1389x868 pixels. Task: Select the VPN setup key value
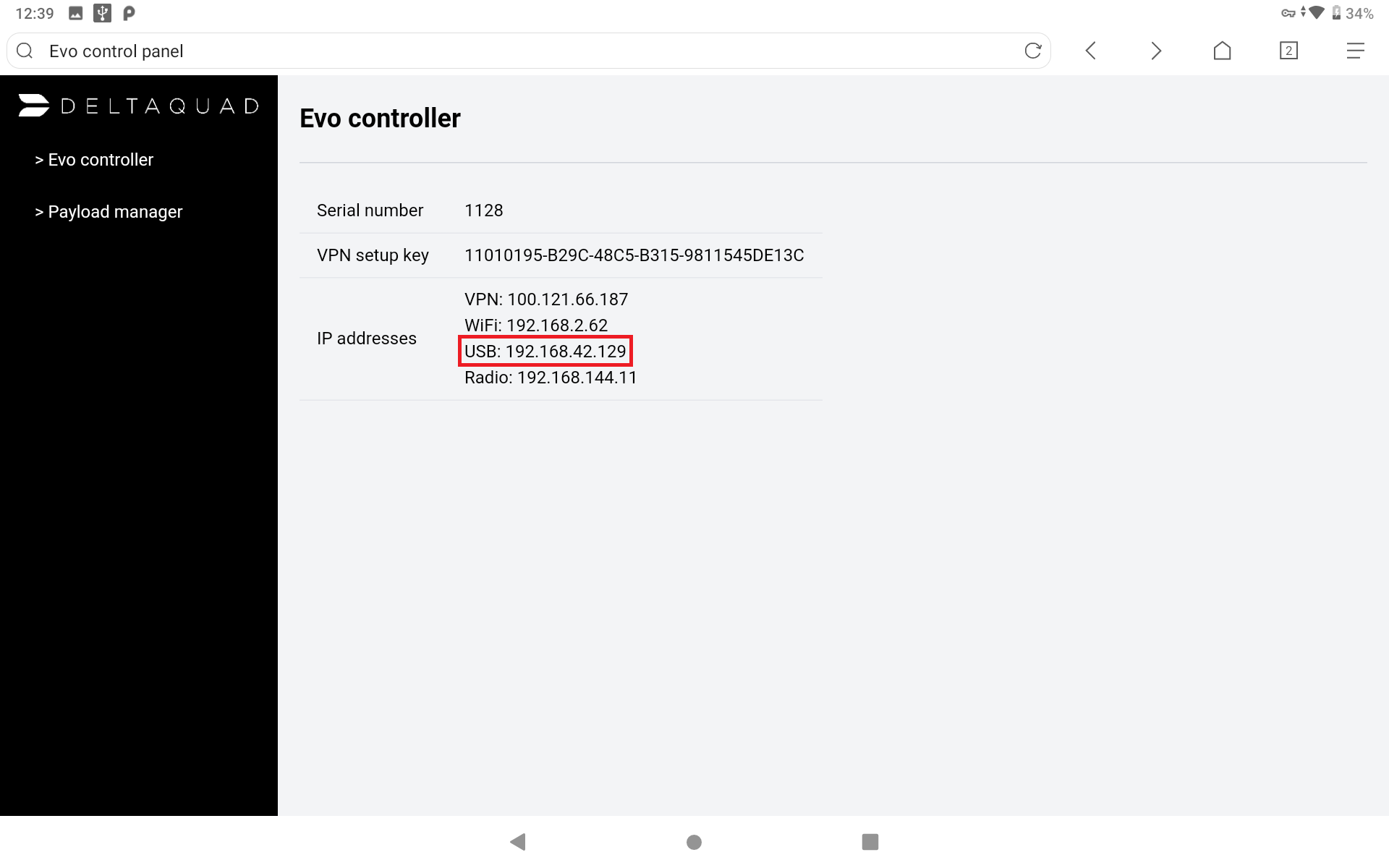coord(634,255)
